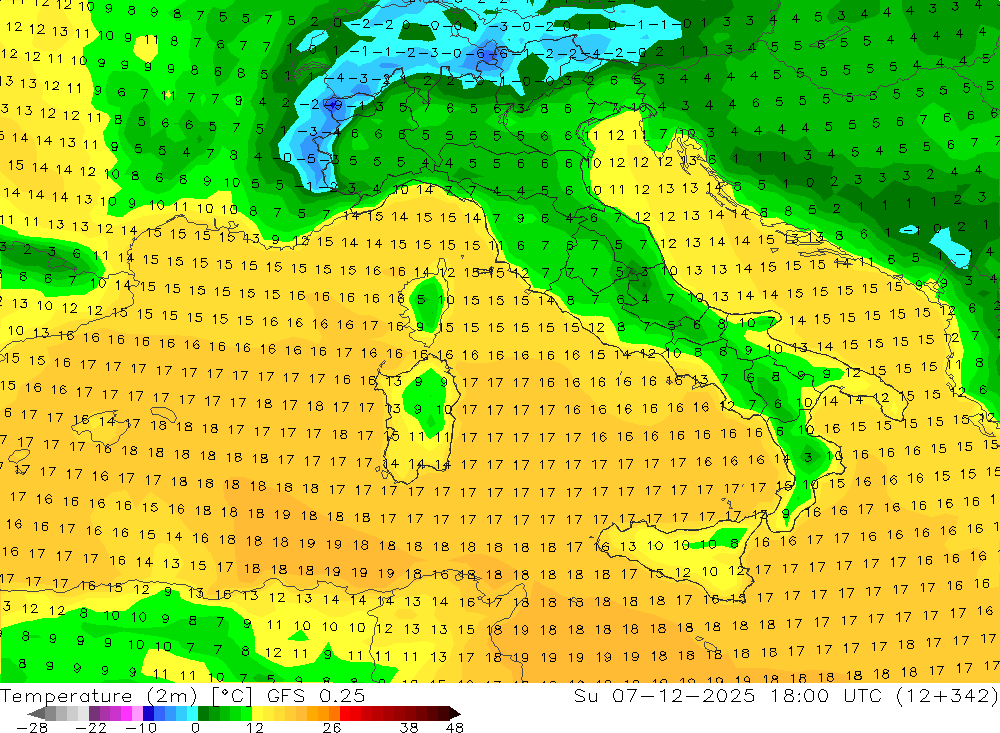Click the legend's right dark arrow tip
The image size is (1000, 733).
[x=455, y=713]
